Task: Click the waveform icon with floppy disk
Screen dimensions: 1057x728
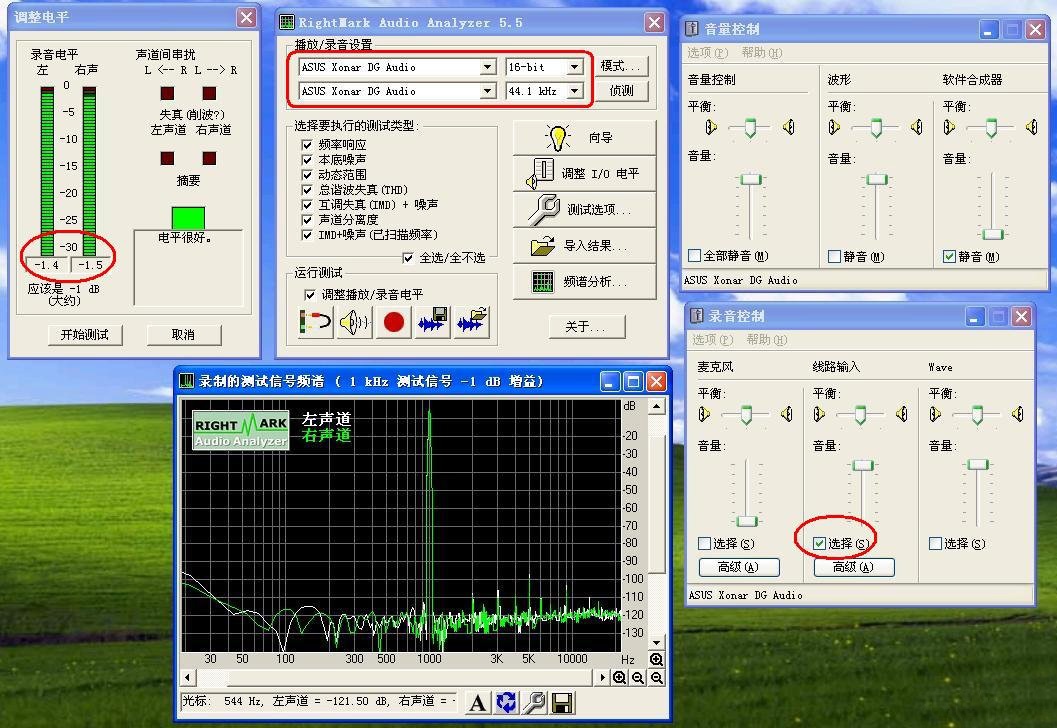Action: click(433, 322)
